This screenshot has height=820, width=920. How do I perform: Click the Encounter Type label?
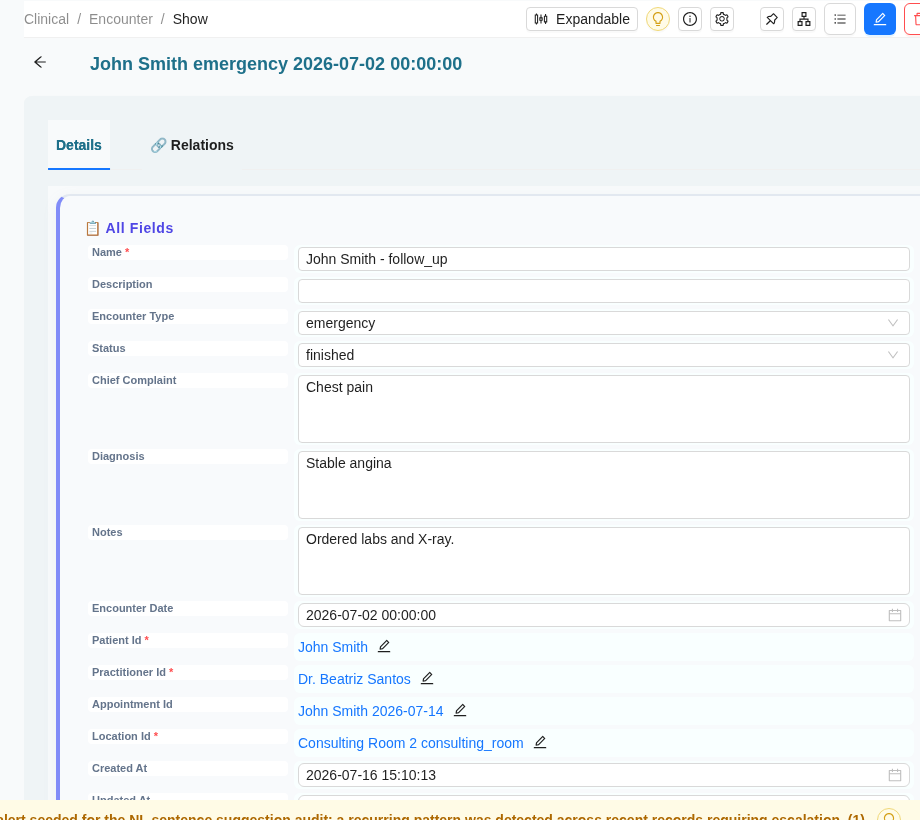click(x=133, y=316)
